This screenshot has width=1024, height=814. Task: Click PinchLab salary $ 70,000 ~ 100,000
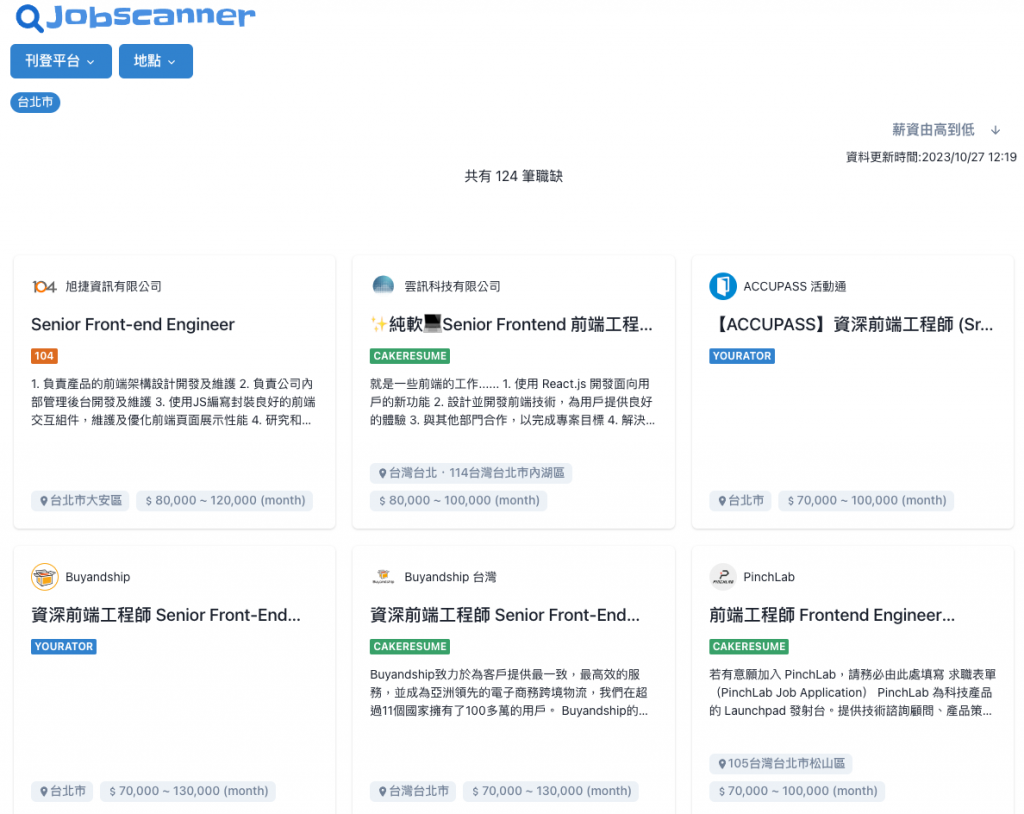pyautogui.click(x=797, y=791)
